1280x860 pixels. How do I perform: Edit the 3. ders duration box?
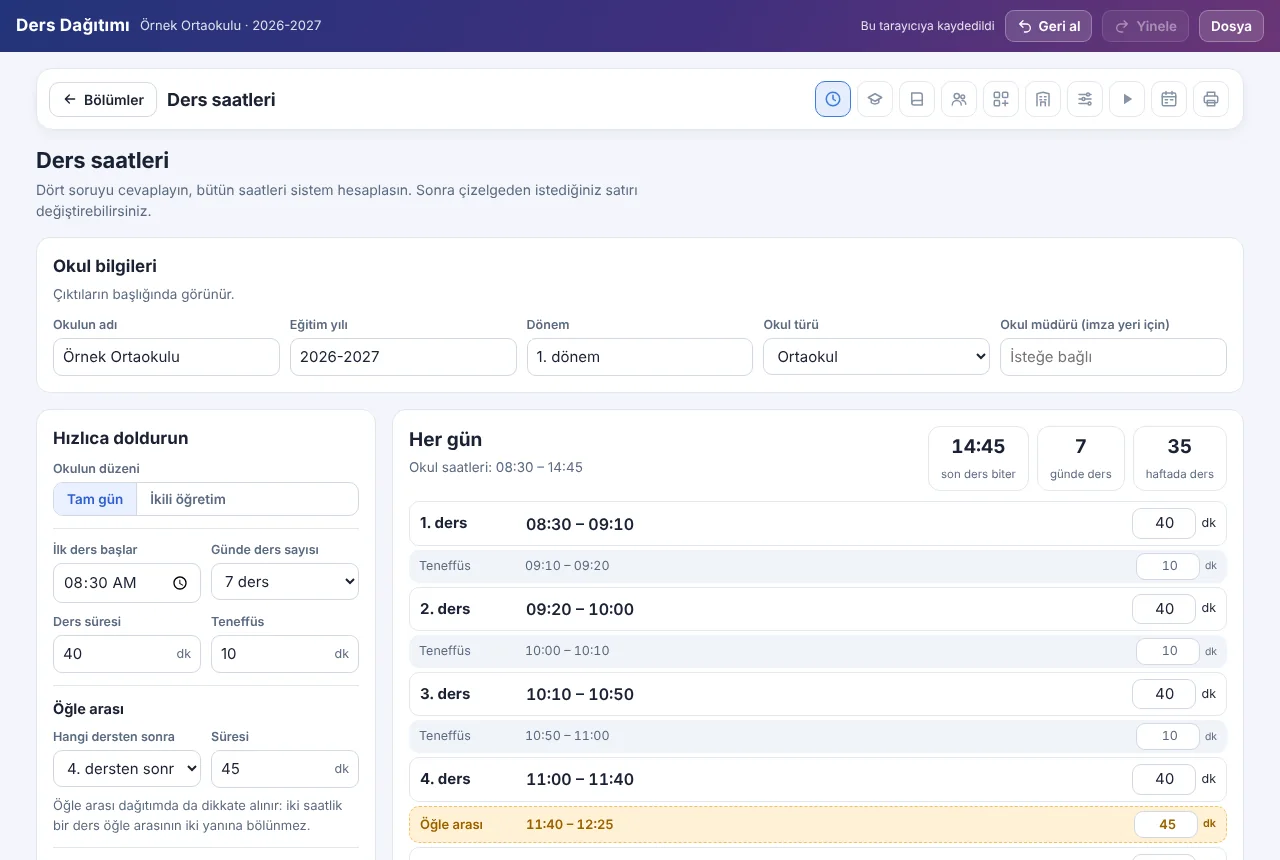click(x=1164, y=694)
